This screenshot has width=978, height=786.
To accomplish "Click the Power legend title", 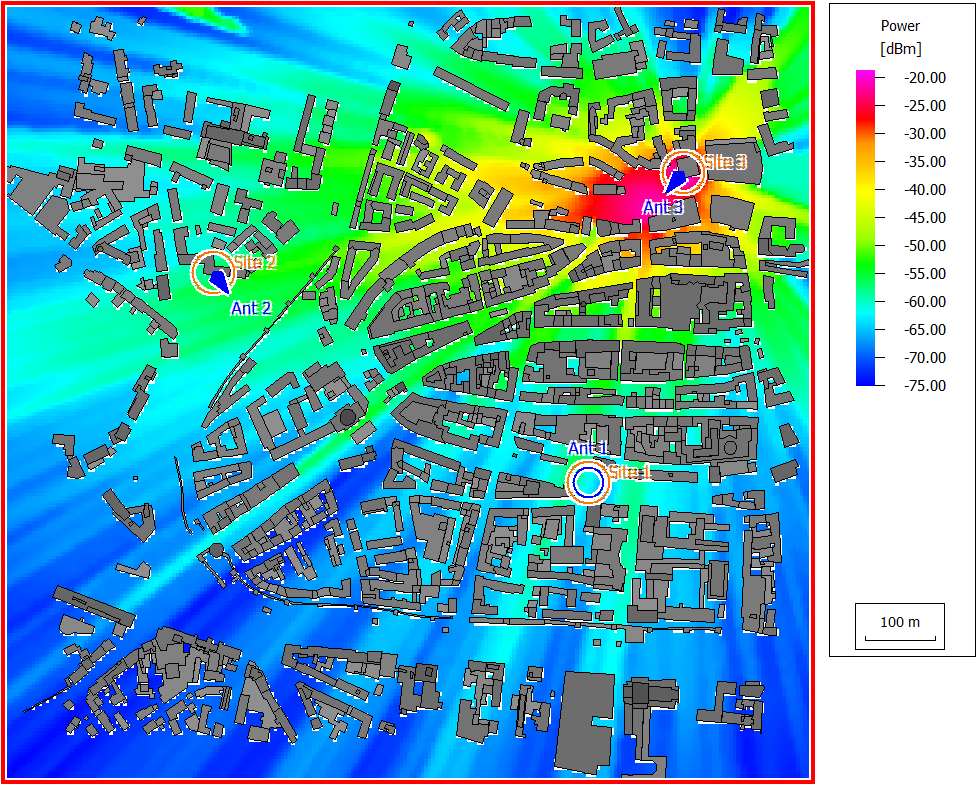I will 900,26.
